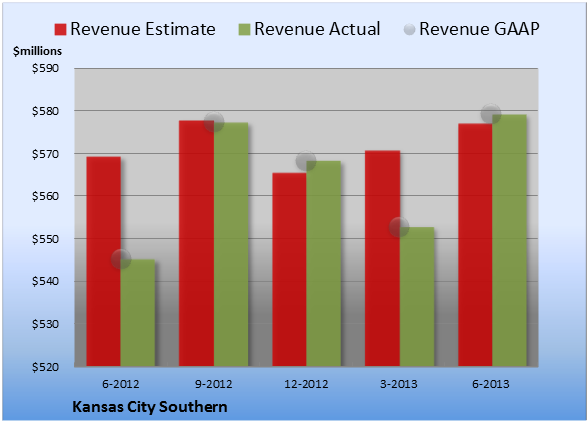
Task: Click the $millions axis unit label
Action: (x=38, y=51)
